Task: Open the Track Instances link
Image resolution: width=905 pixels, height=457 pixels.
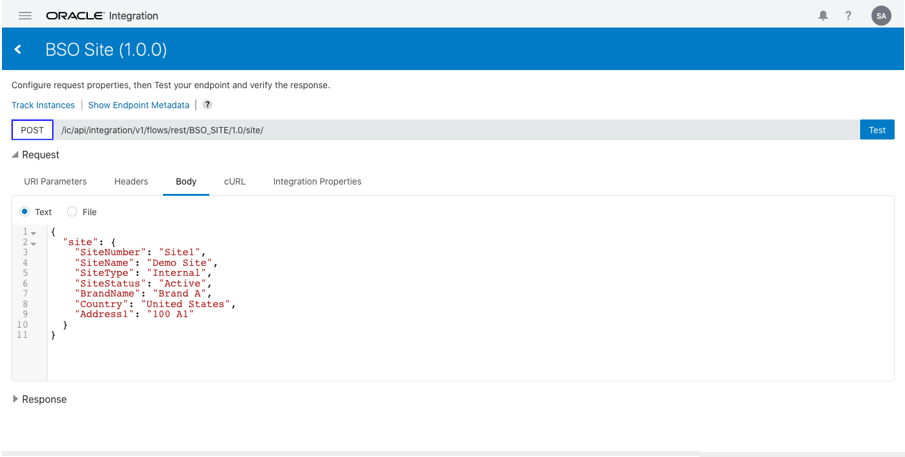Action: point(43,105)
